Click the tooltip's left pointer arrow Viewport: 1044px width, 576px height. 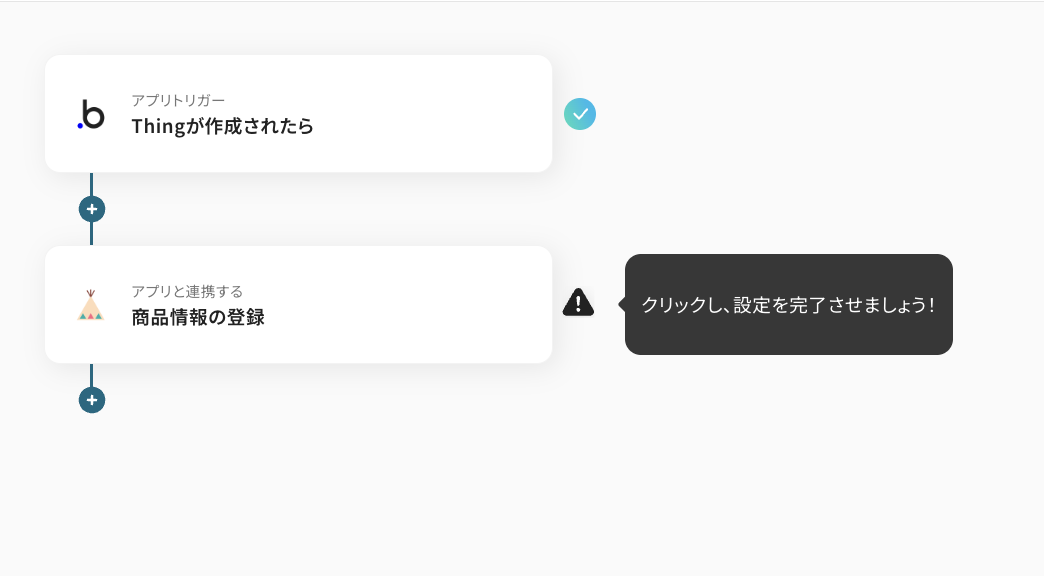pos(622,304)
